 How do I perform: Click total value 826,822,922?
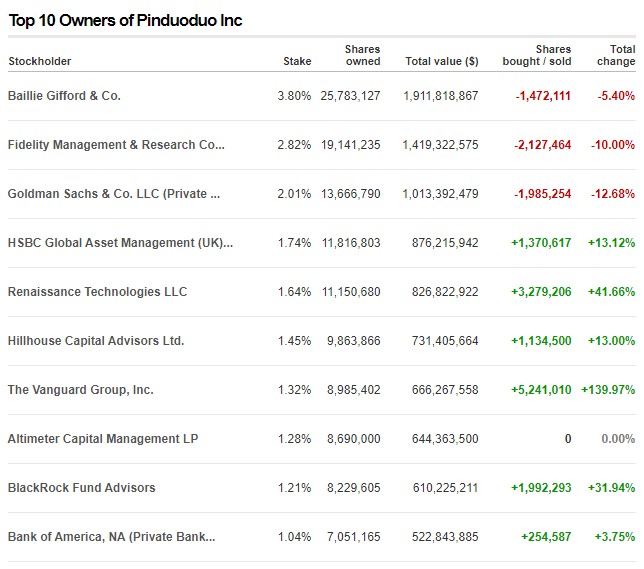coord(445,292)
